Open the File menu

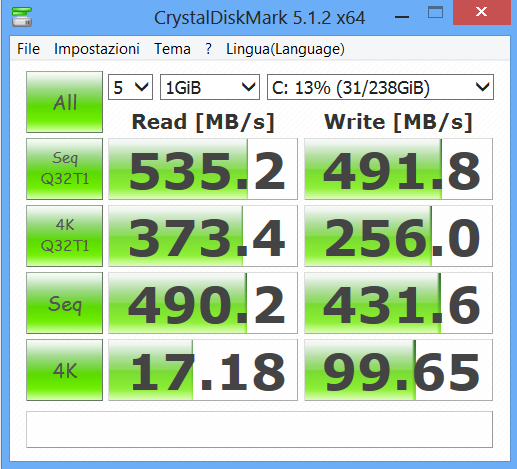[29, 49]
